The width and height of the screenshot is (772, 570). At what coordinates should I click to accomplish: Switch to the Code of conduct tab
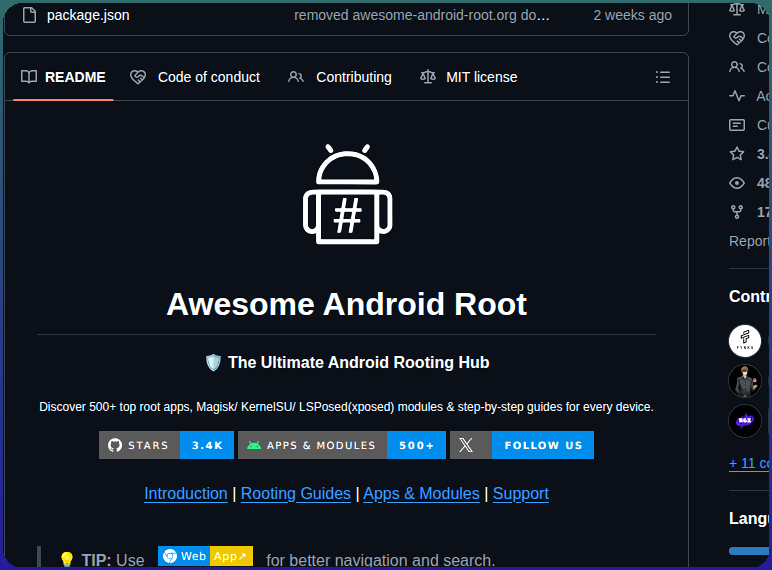click(x=195, y=77)
